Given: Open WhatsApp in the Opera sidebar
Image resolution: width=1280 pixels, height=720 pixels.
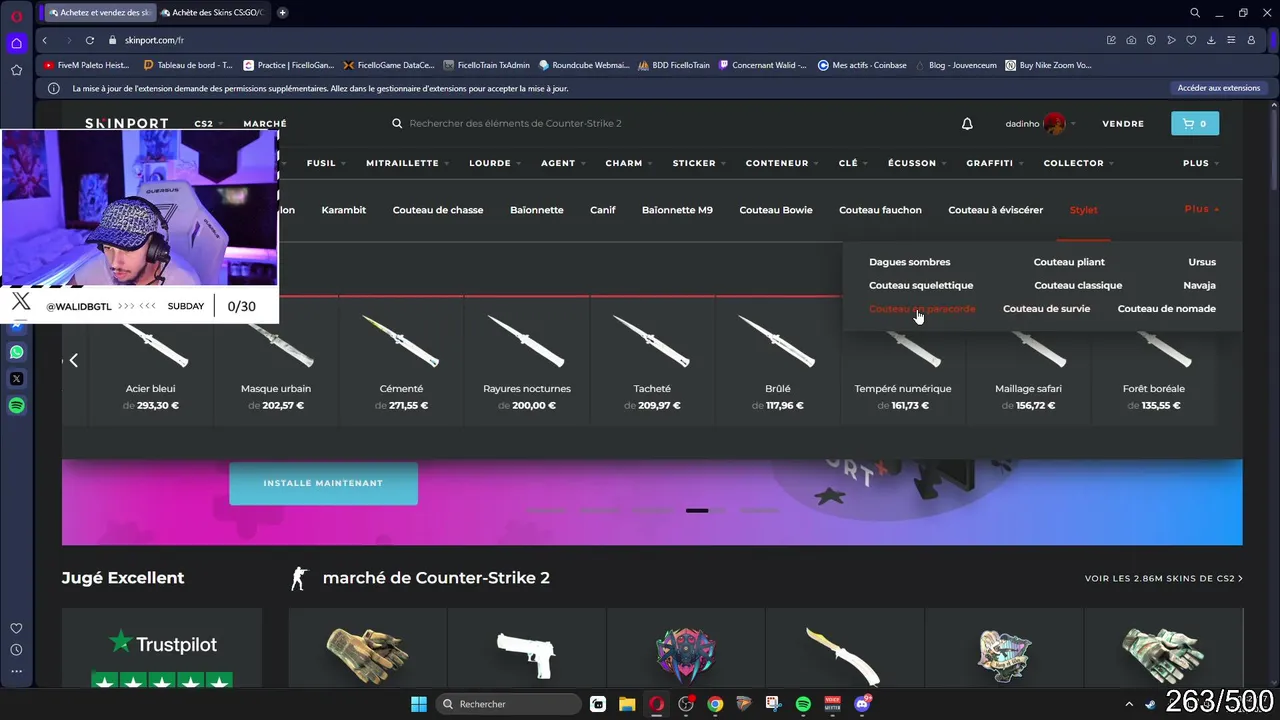Looking at the screenshot, I should (x=16, y=352).
